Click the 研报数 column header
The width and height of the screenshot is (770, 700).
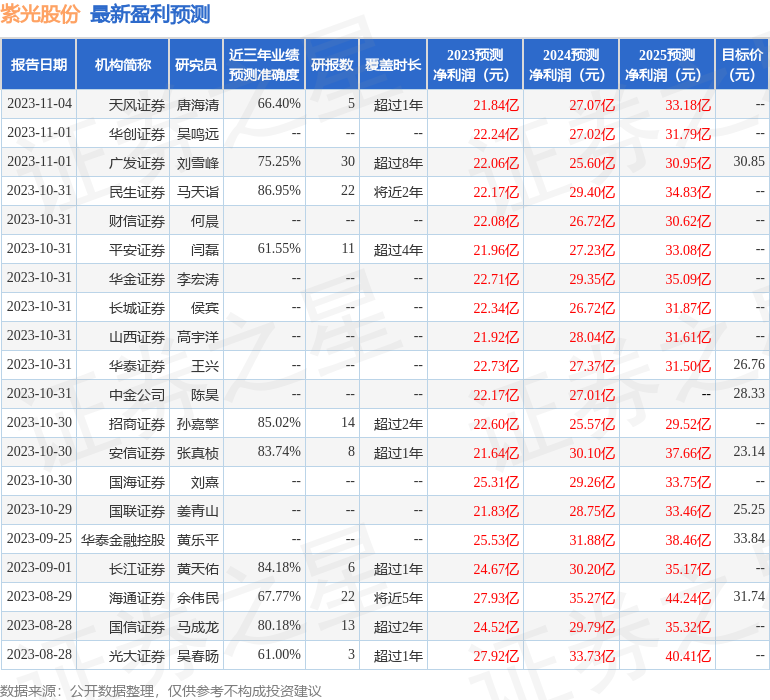coord(332,65)
